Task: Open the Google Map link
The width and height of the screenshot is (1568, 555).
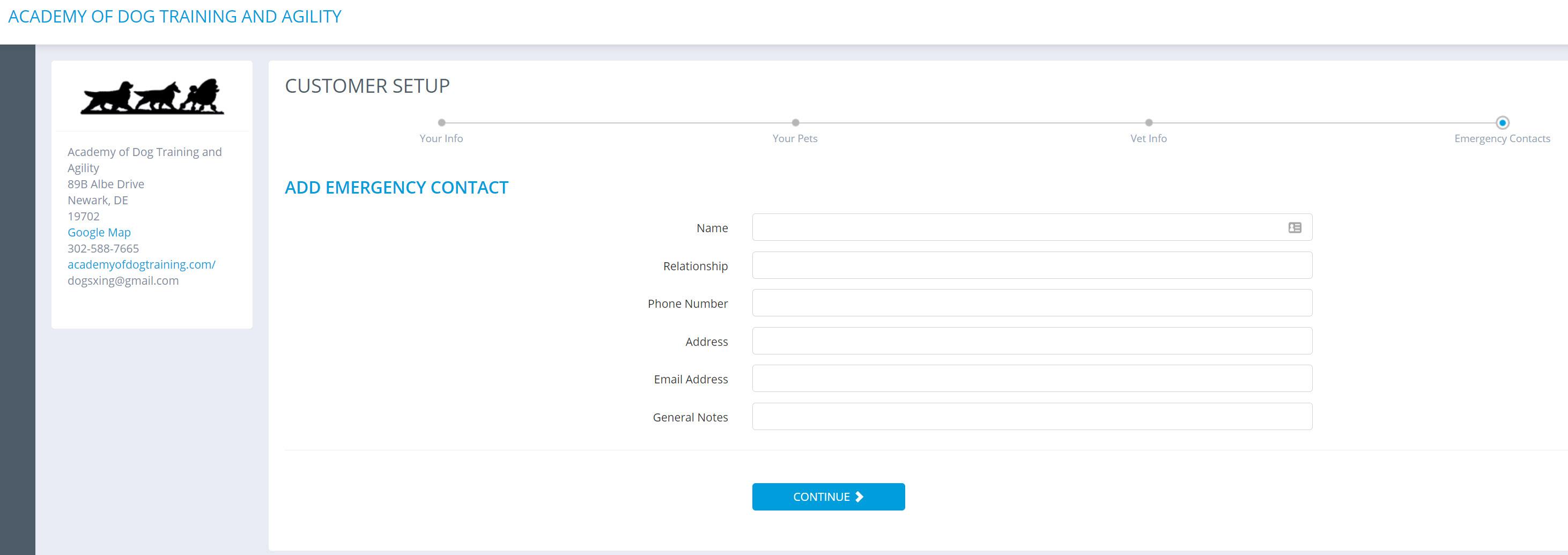Action: 99,233
